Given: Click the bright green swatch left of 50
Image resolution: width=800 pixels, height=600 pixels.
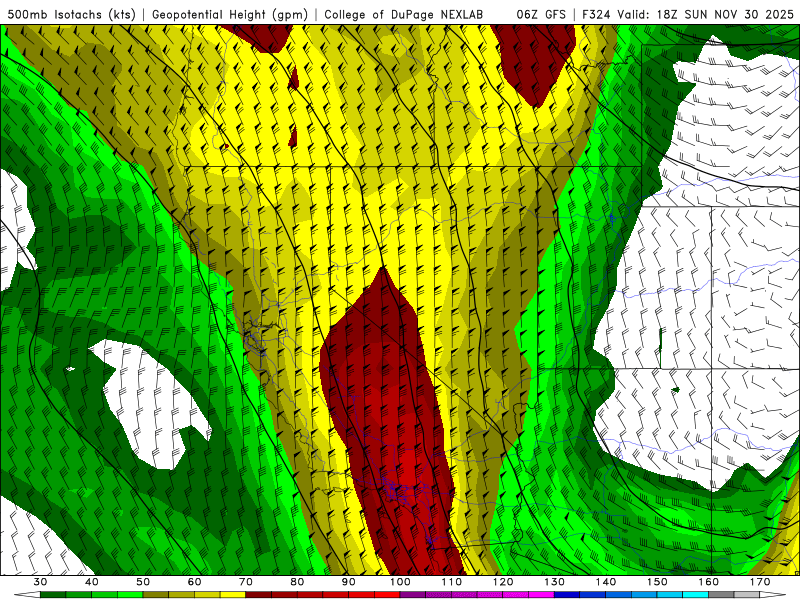Looking at the screenshot, I should click(130, 595).
